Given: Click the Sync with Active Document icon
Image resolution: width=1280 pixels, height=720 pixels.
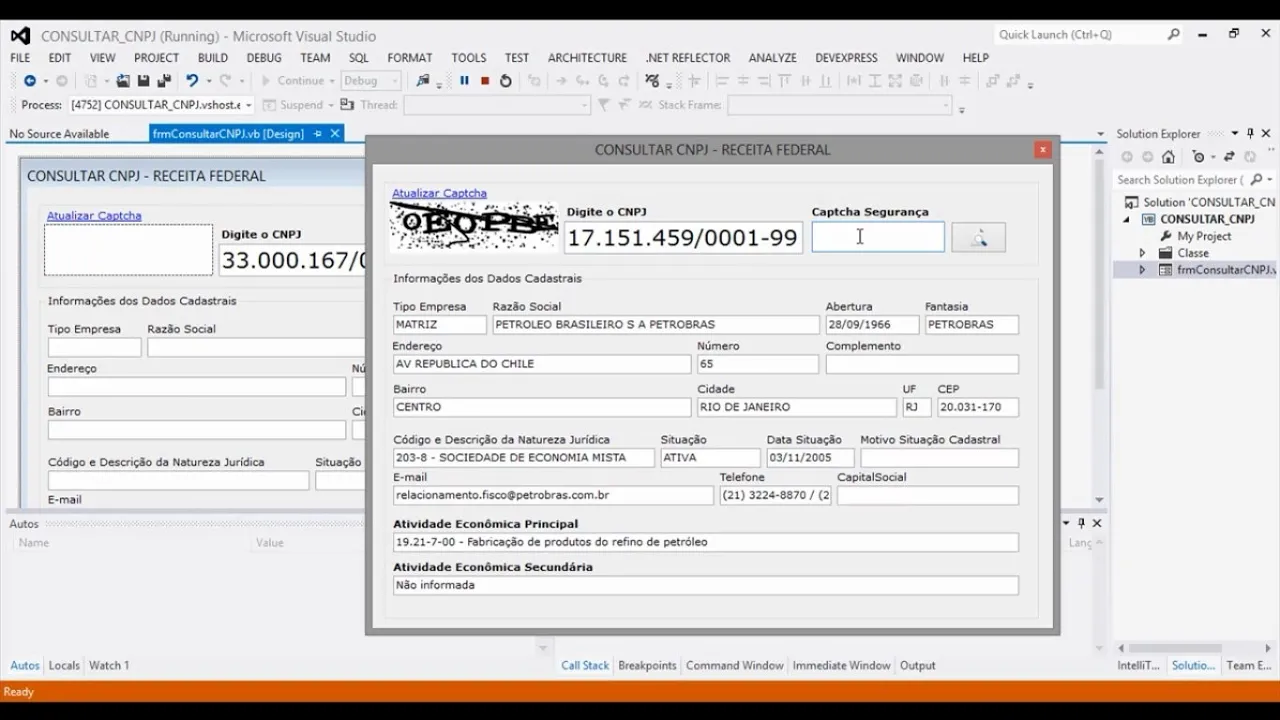Looking at the screenshot, I should click(1229, 157).
